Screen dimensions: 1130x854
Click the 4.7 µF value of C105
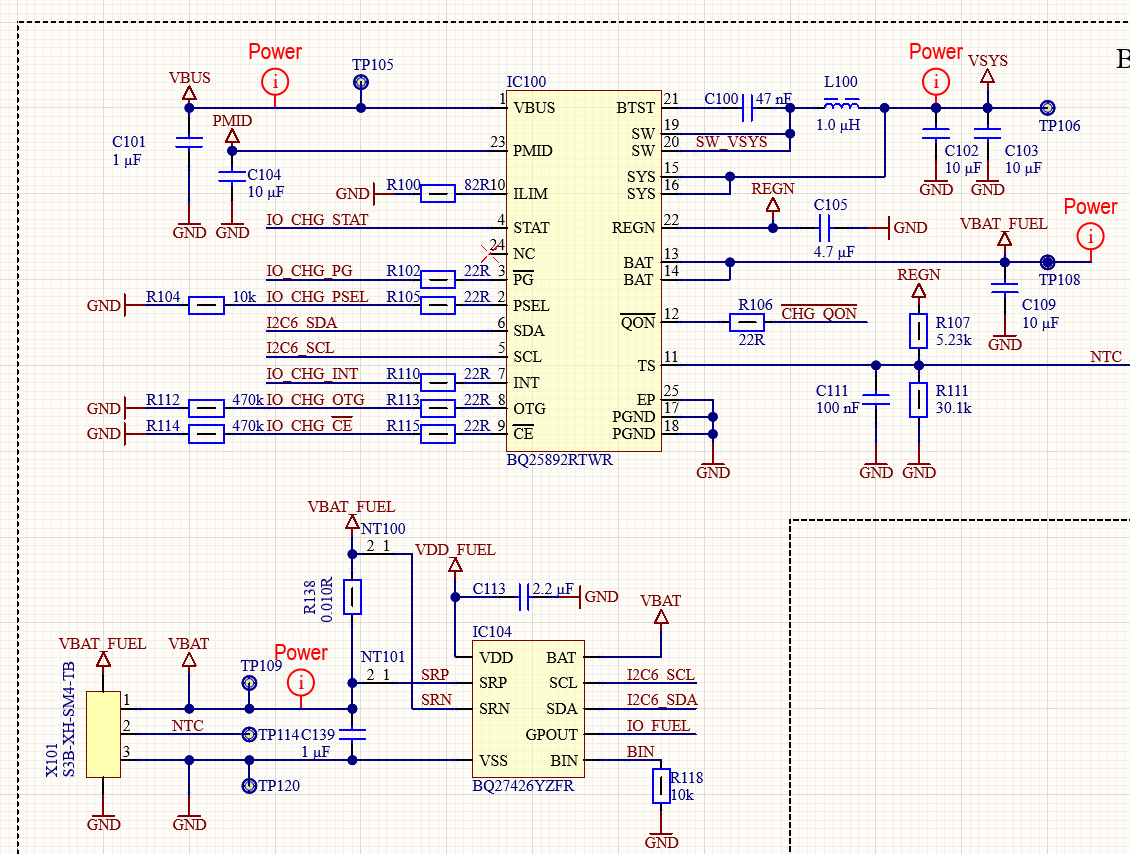(x=834, y=252)
